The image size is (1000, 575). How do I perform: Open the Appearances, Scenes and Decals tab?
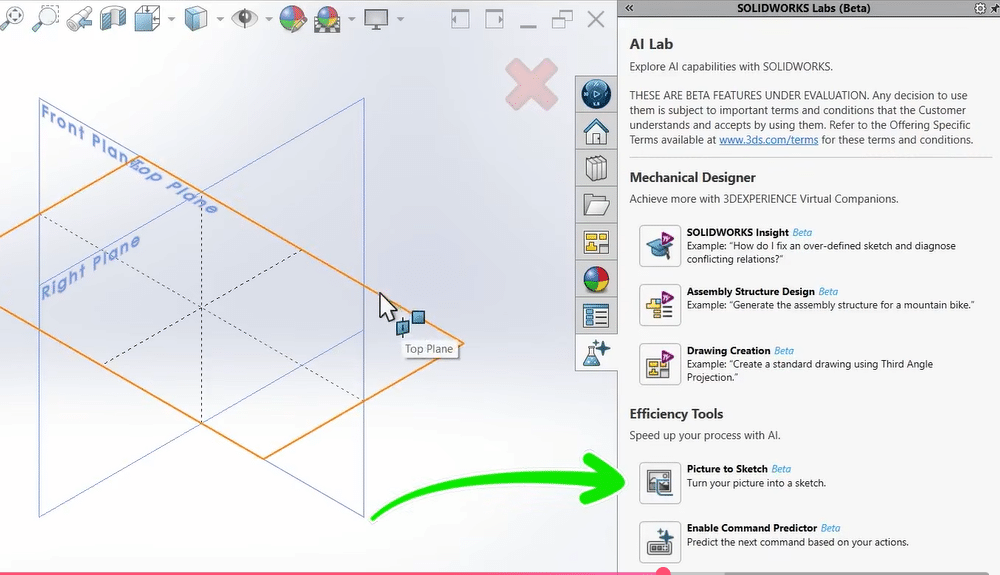(x=596, y=279)
